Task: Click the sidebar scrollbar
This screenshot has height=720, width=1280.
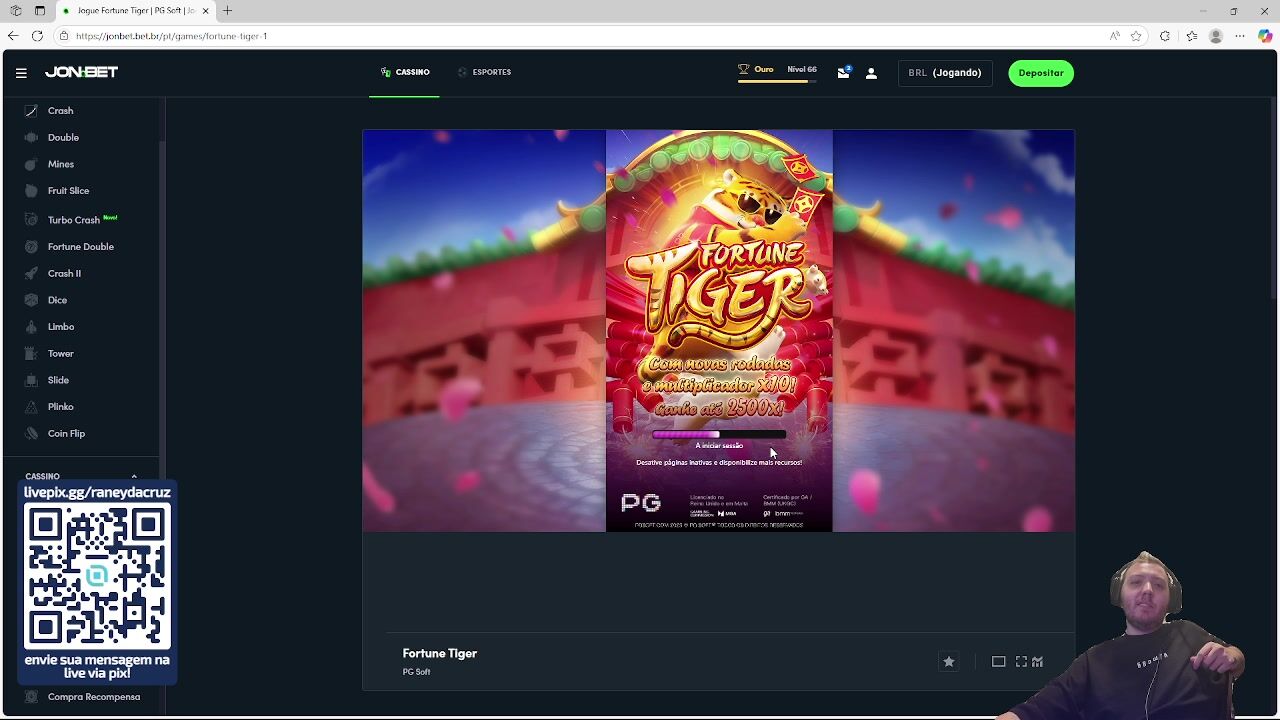Action: point(163,310)
